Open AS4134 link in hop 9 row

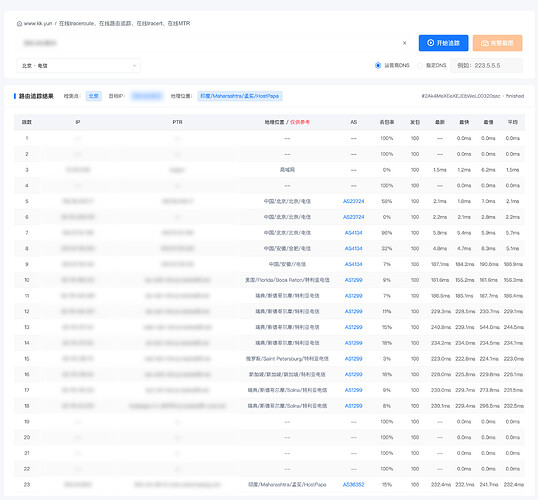pos(353,264)
